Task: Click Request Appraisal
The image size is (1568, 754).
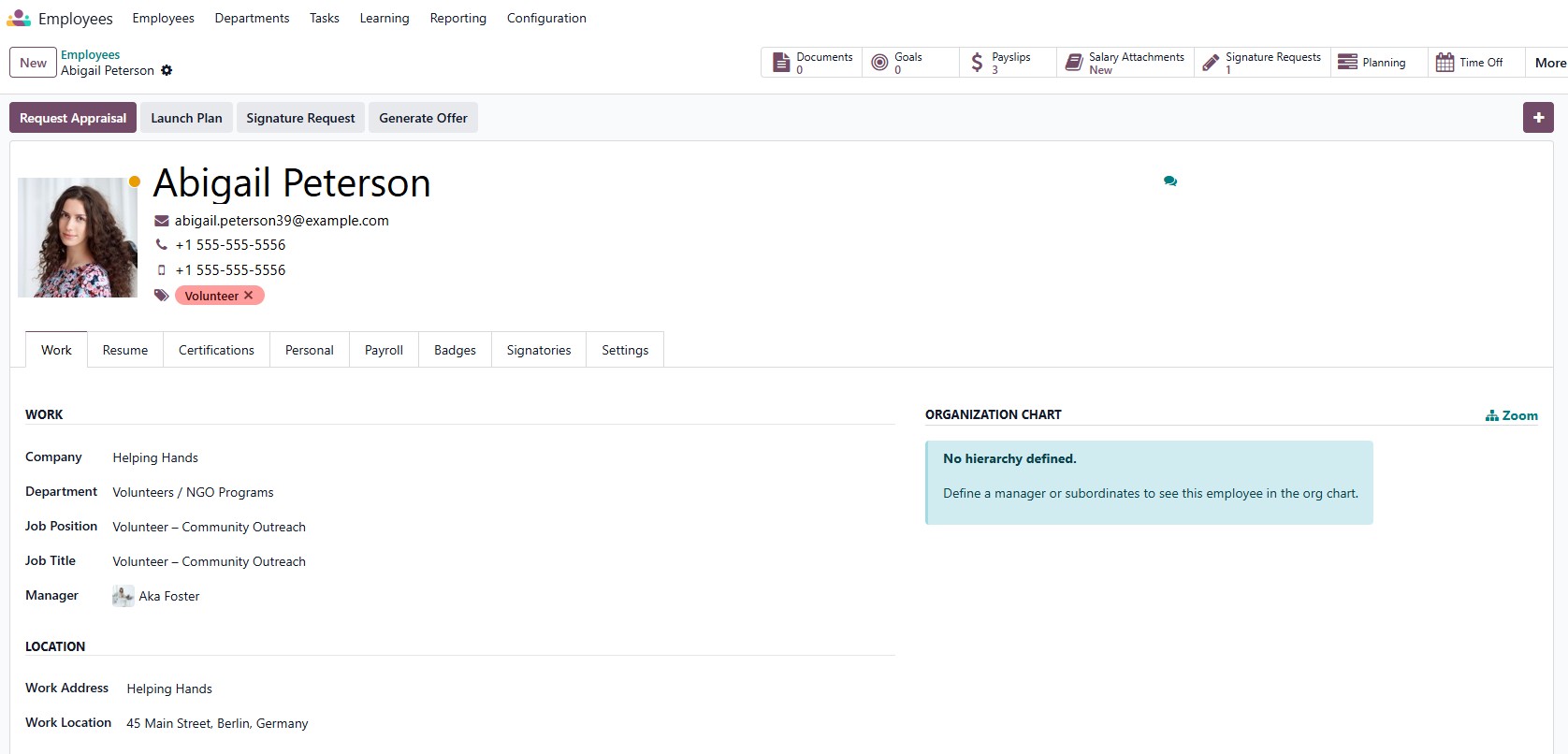Action: [x=73, y=118]
